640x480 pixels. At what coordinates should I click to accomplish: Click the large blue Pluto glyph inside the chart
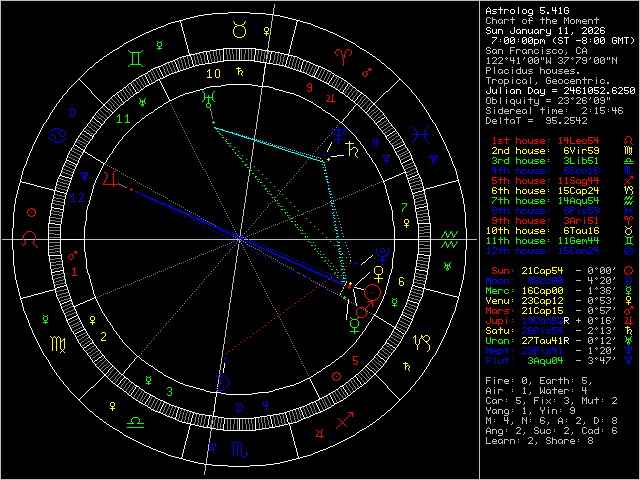[382, 254]
